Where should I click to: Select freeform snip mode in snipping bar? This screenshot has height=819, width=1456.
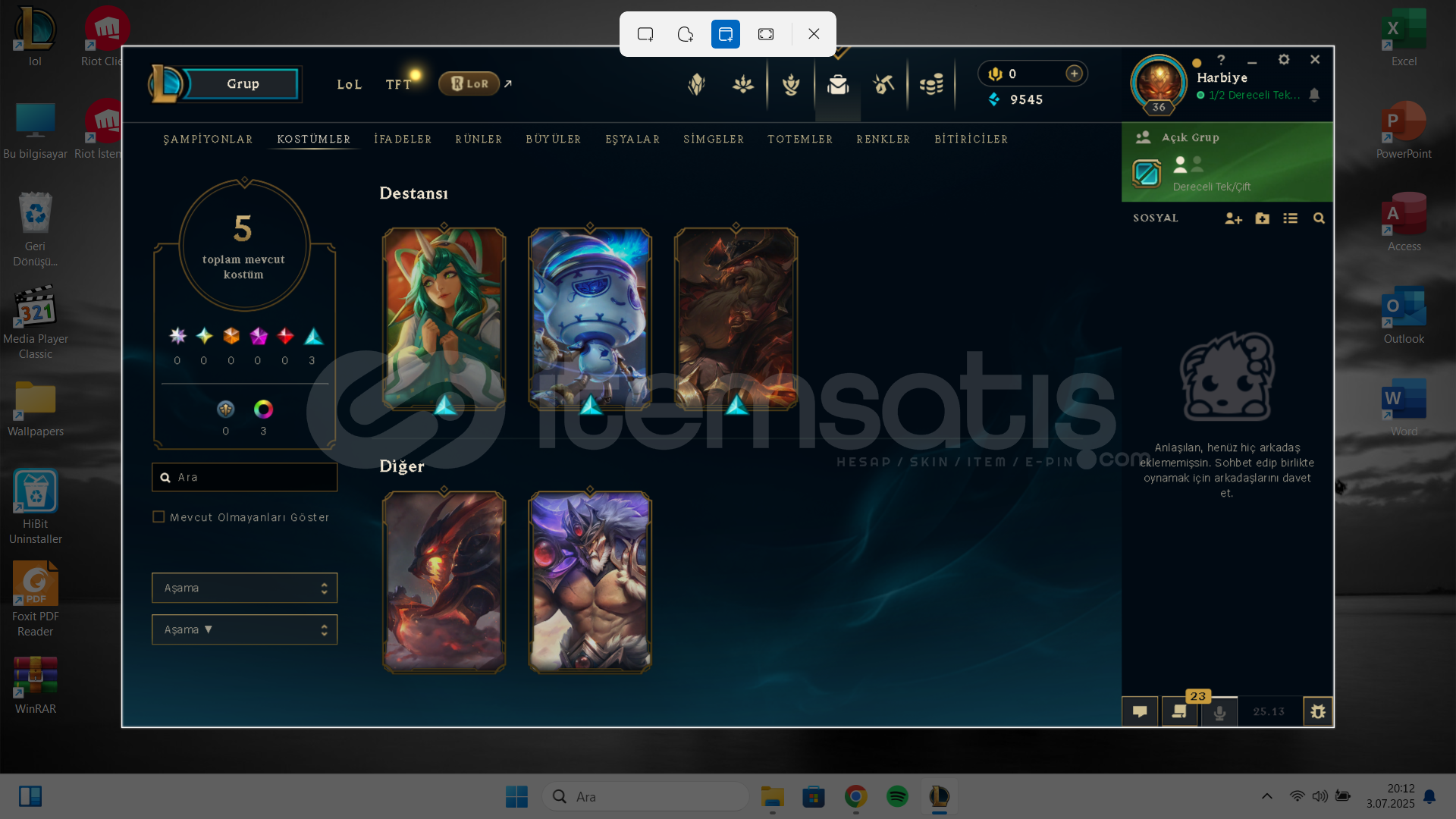(686, 34)
